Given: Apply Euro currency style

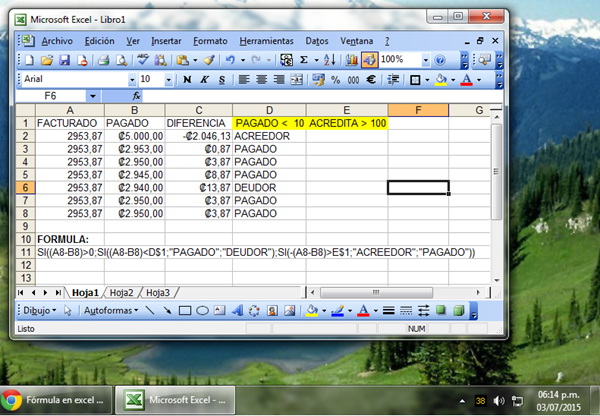Looking at the screenshot, I should coord(370,80).
